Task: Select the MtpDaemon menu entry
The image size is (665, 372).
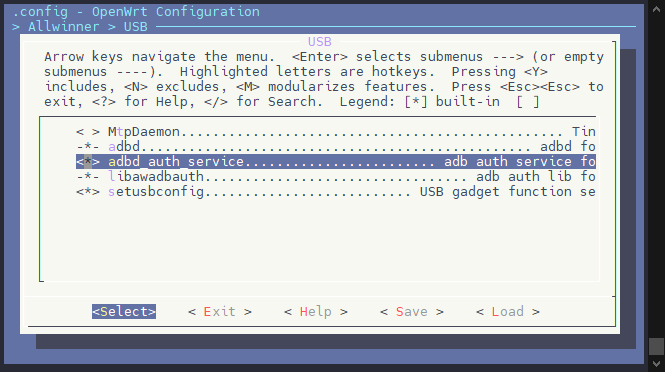Action: click(x=336, y=132)
